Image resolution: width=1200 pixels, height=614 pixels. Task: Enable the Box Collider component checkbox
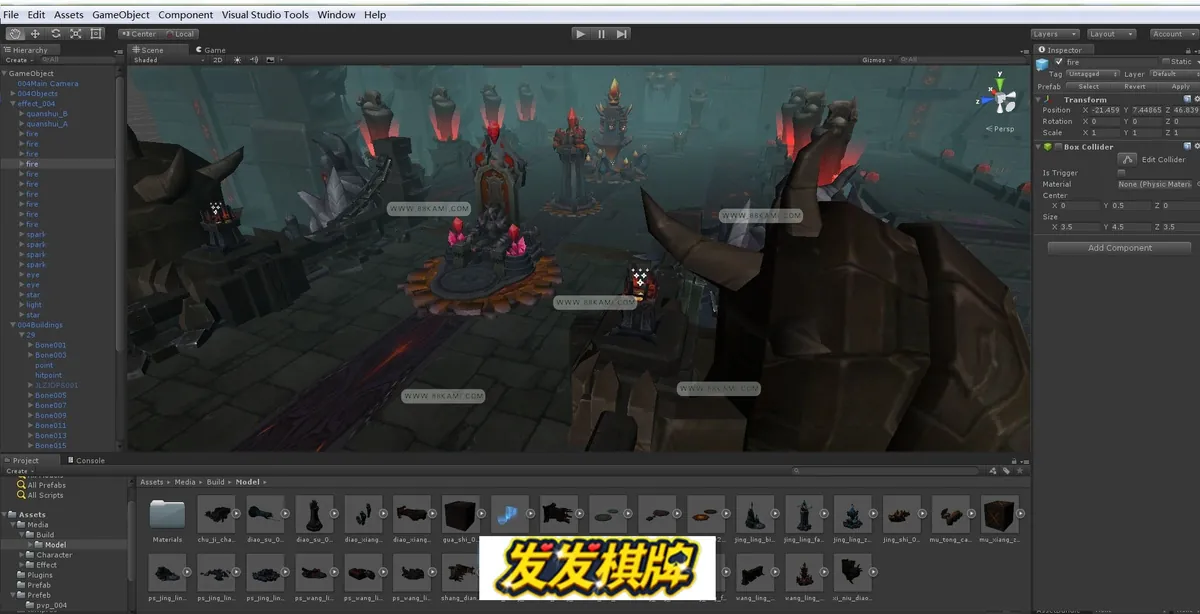(1058, 147)
